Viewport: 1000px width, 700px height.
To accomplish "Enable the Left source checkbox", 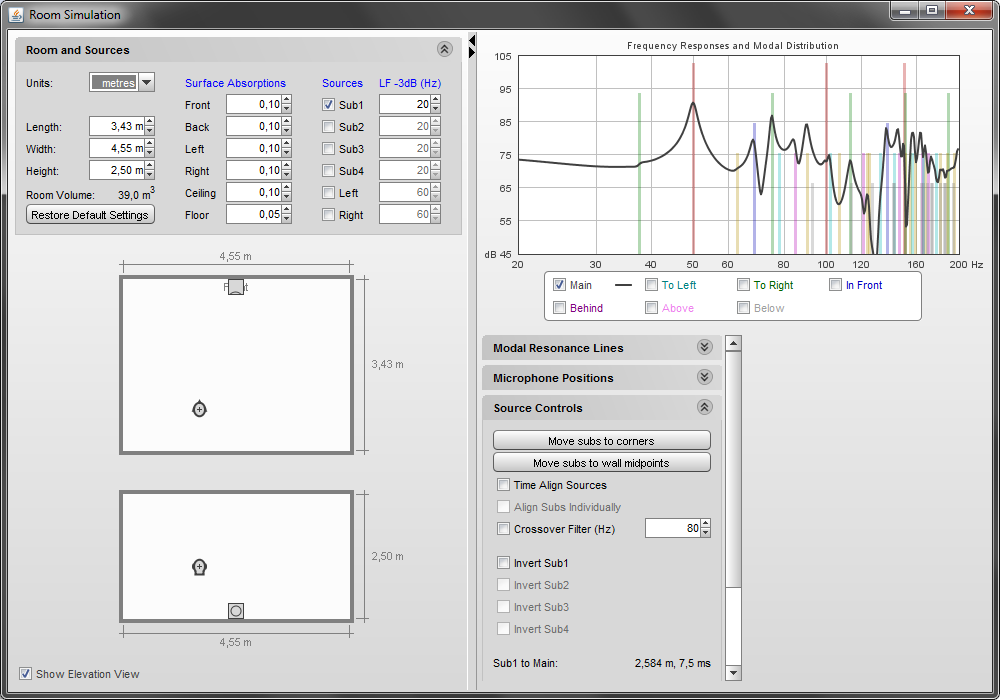I will click(328, 193).
